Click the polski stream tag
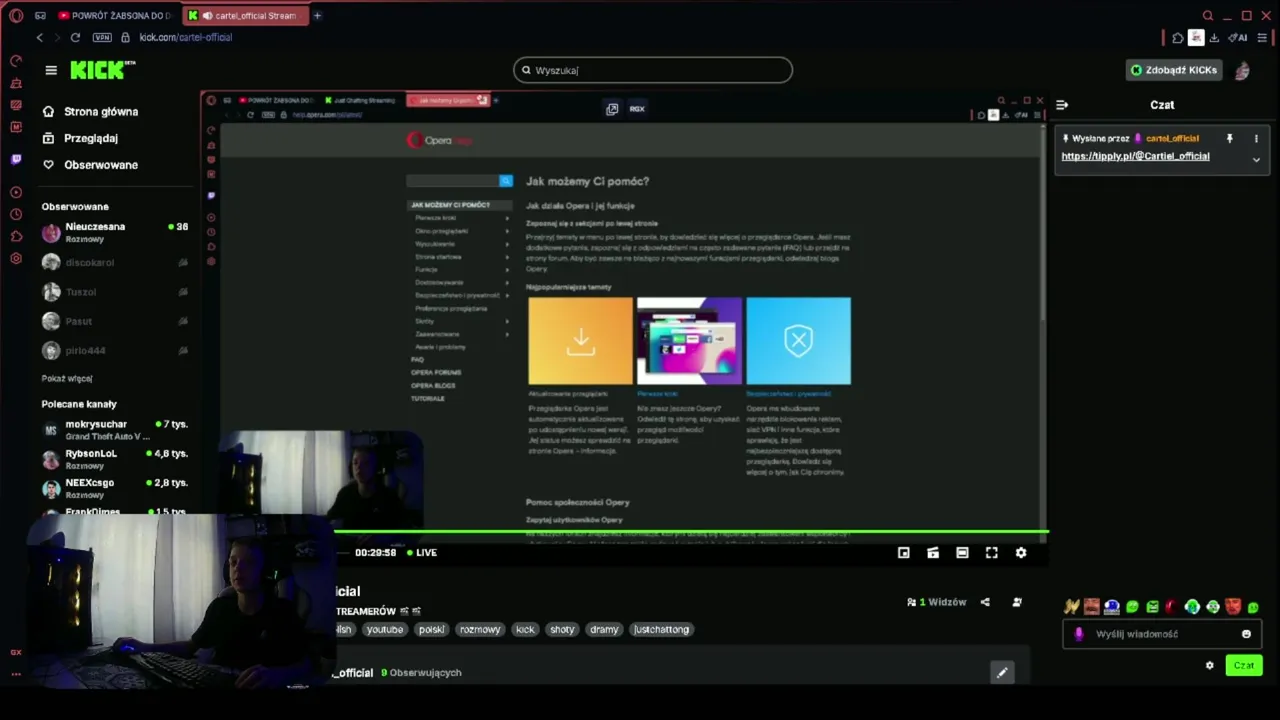Viewport: 1280px width, 720px height. 431,630
